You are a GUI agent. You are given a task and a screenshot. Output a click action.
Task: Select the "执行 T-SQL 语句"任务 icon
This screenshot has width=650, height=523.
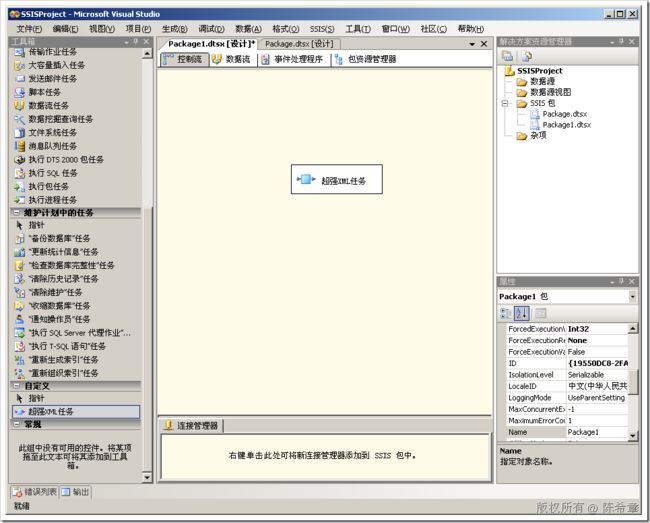click(19, 346)
